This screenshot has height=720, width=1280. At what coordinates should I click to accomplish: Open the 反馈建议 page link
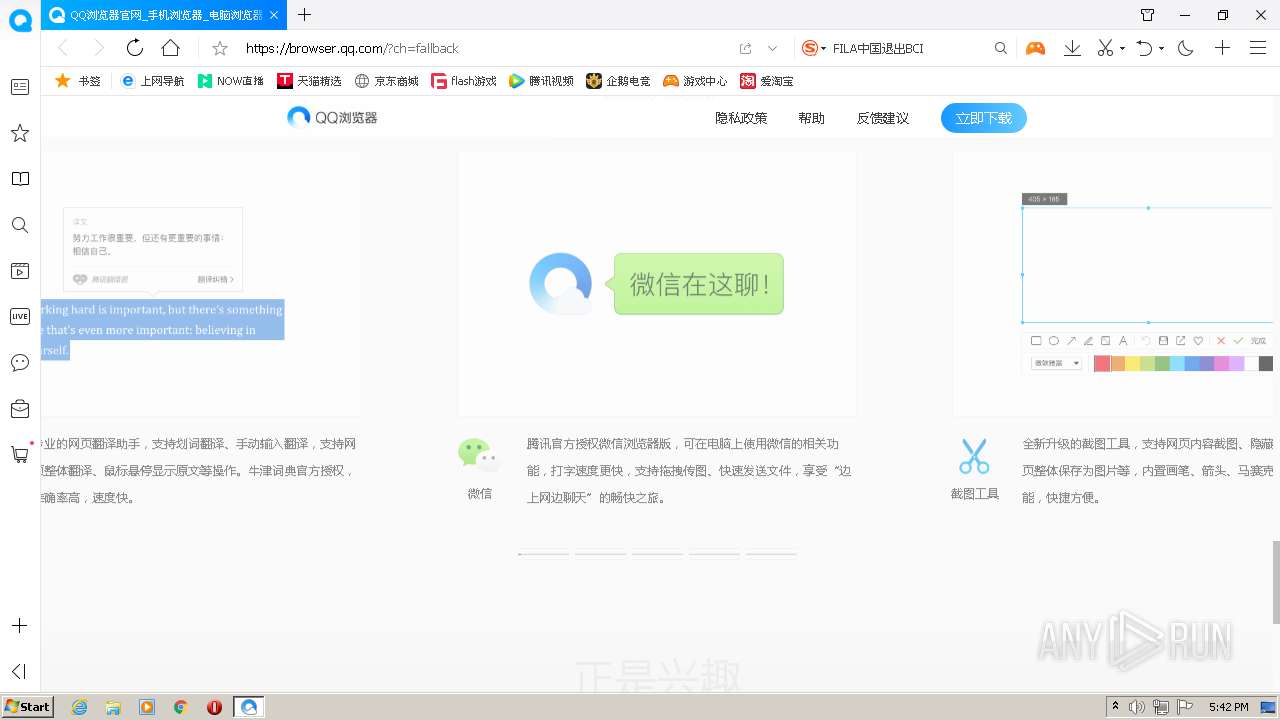pos(883,118)
